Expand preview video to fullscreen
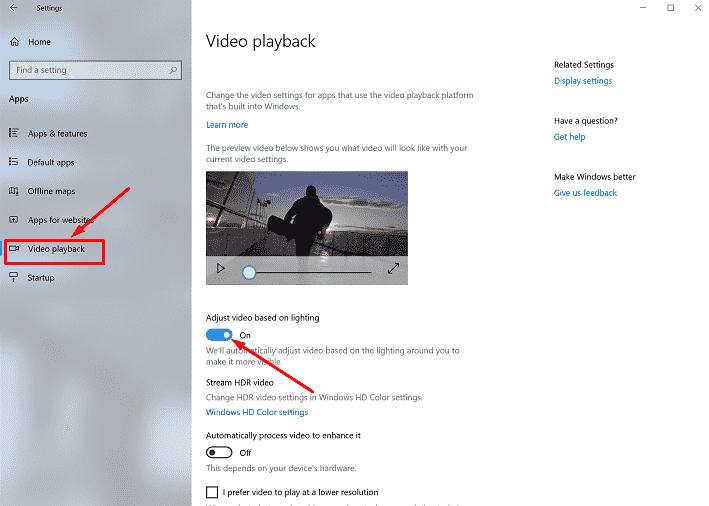The image size is (709, 506). (393, 269)
